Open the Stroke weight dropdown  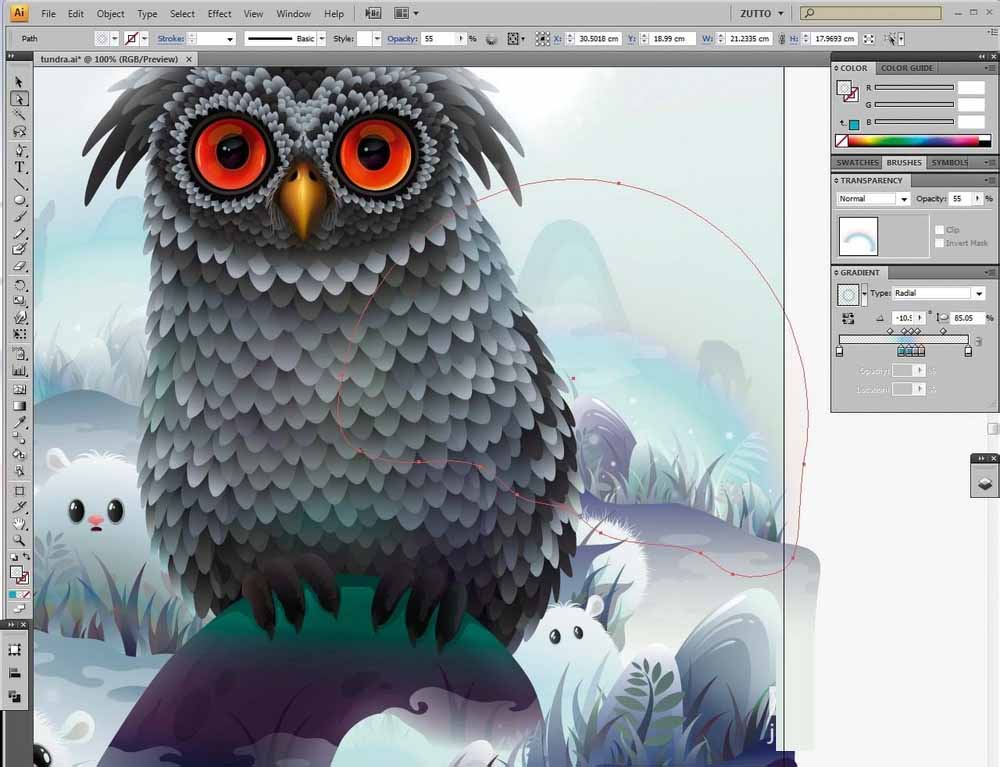point(230,39)
